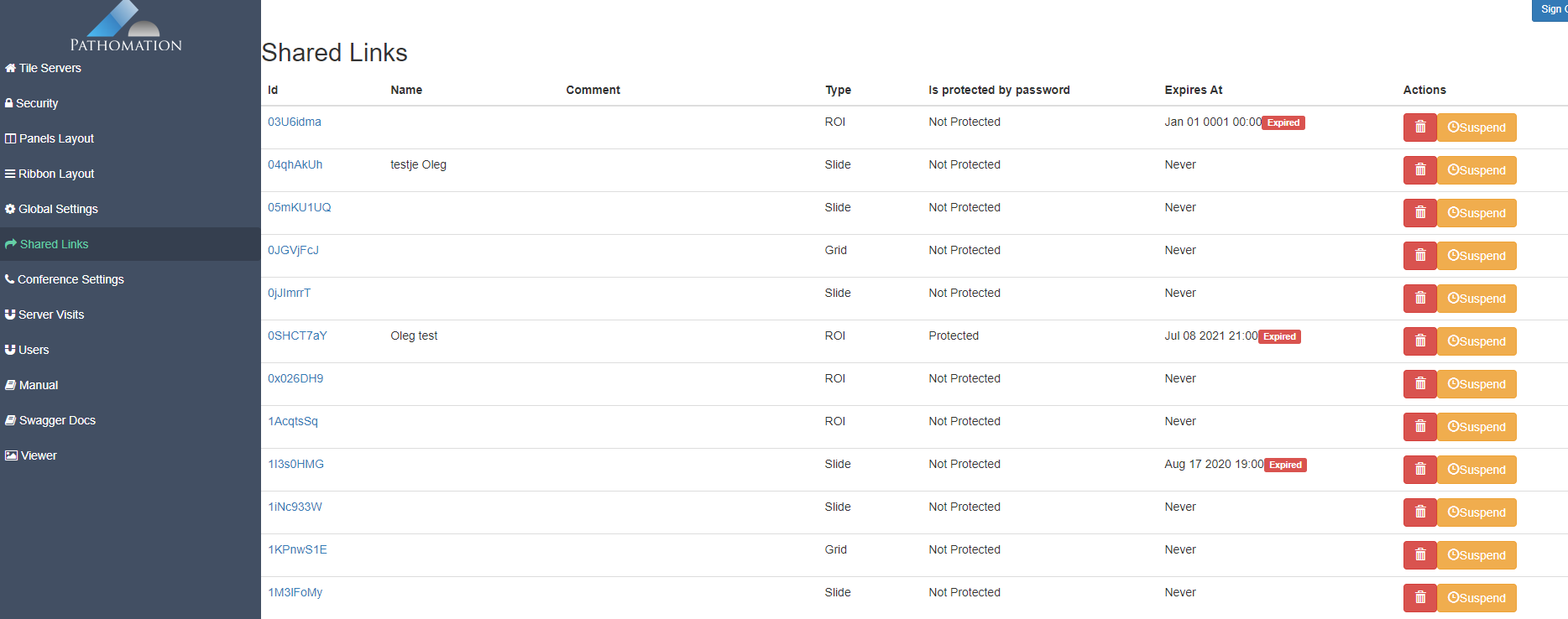Click trash icon in the 1KPnwS1E row
1568x619 pixels.
pyautogui.click(x=1419, y=555)
